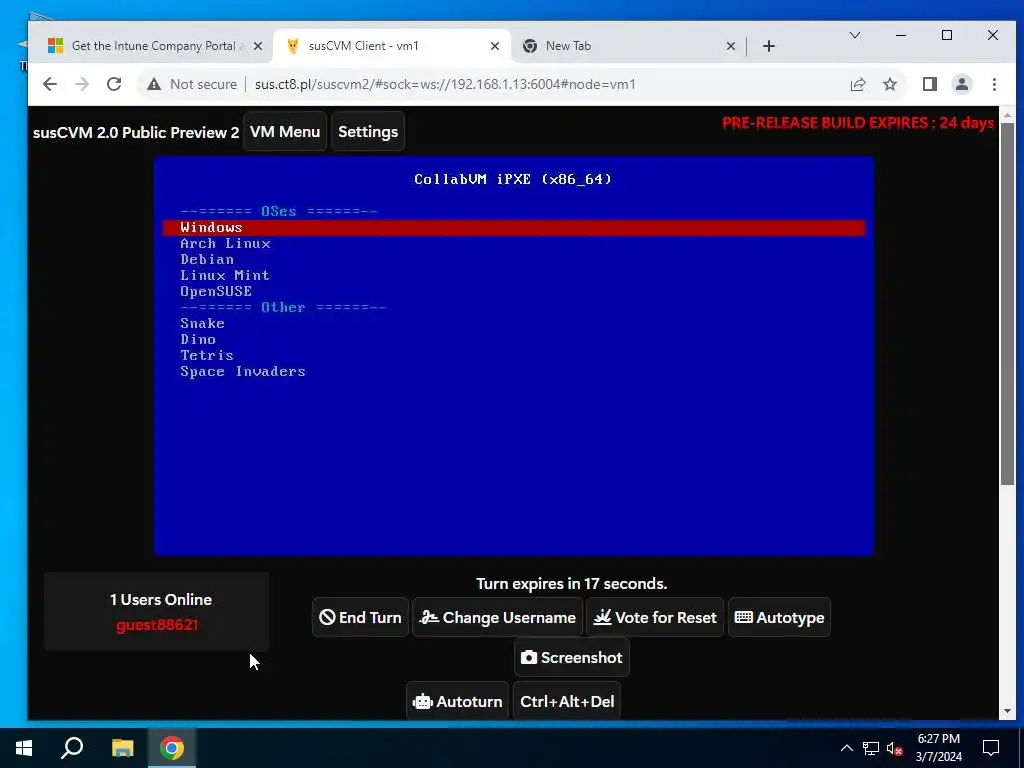Minimize the Chrome window
The height and width of the screenshot is (768, 1024).
point(901,35)
